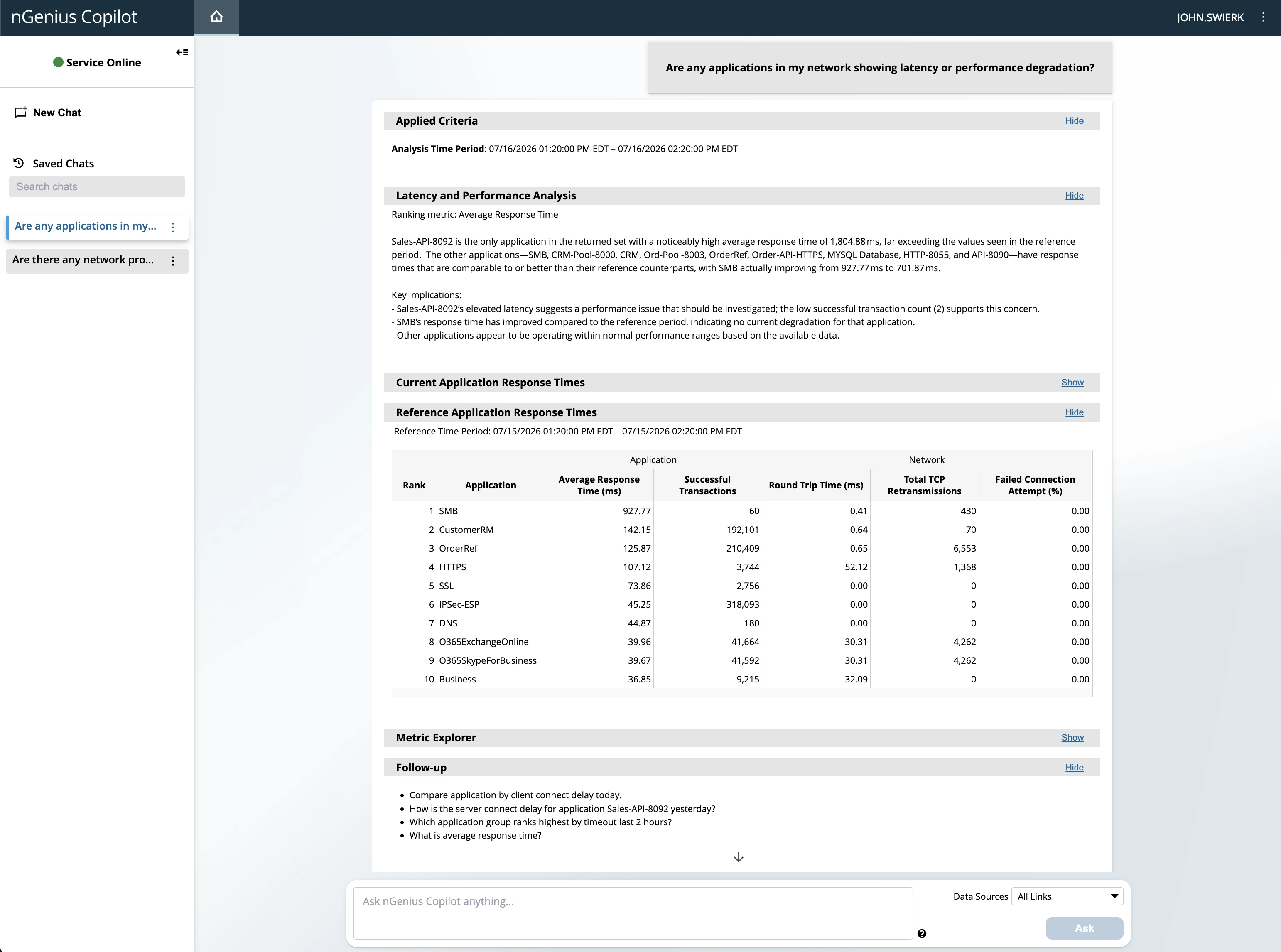The width and height of the screenshot is (1281, 952).
Task: Click the green Service Online status indicator
Action: (x=58, y=62)
